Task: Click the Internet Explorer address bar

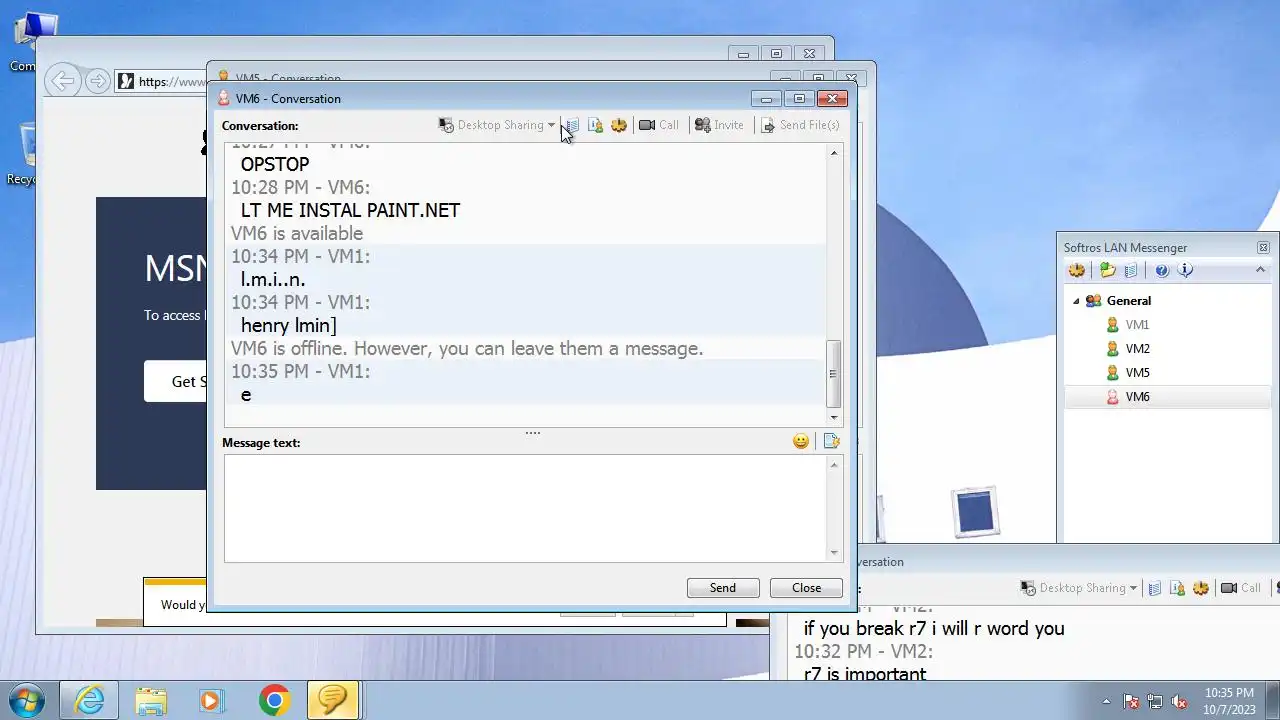Action: pyautogui.click(x=162, y=81)
